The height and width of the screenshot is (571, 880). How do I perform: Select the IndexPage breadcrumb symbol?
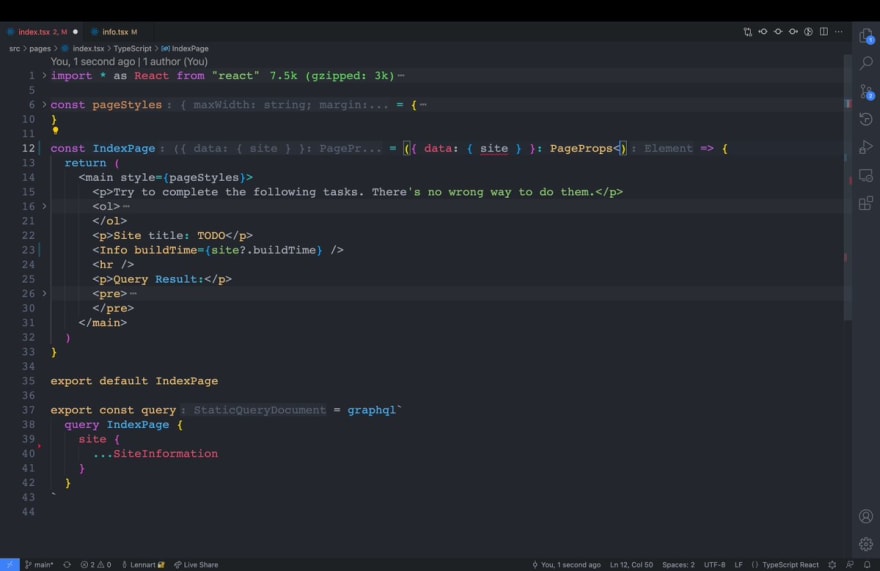click(185, 48)
